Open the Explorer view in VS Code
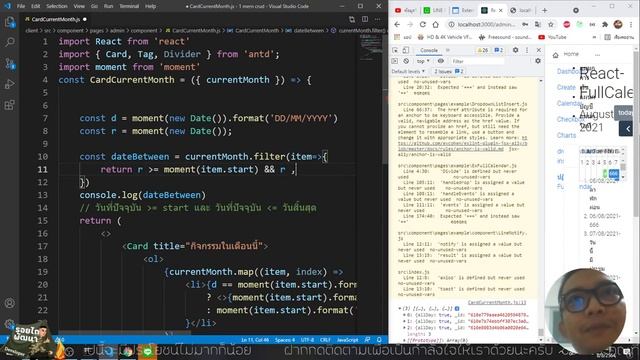Viewport: 640px width, 360px height. tap(9, 22)
